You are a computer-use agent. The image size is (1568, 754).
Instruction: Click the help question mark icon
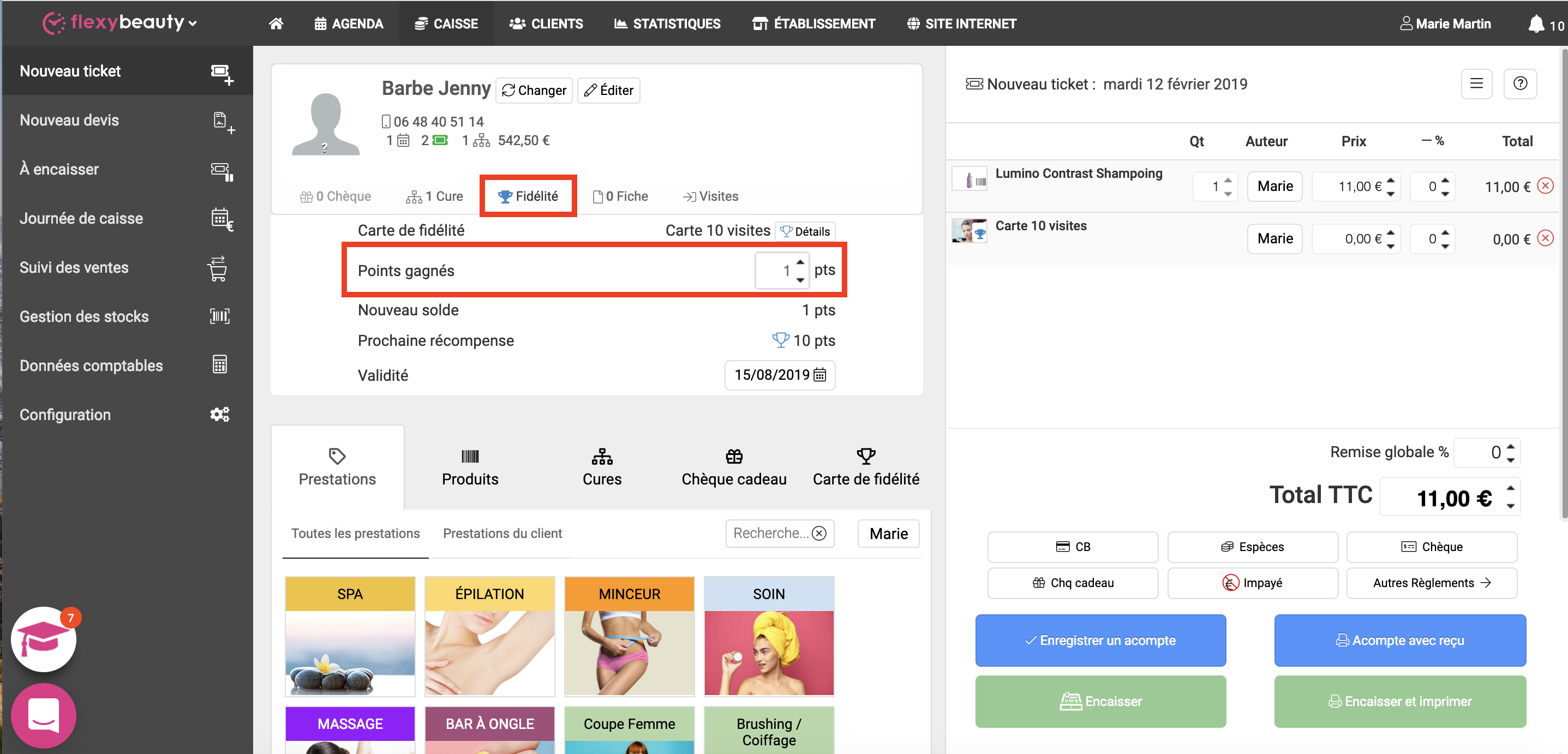(1520, 83)
